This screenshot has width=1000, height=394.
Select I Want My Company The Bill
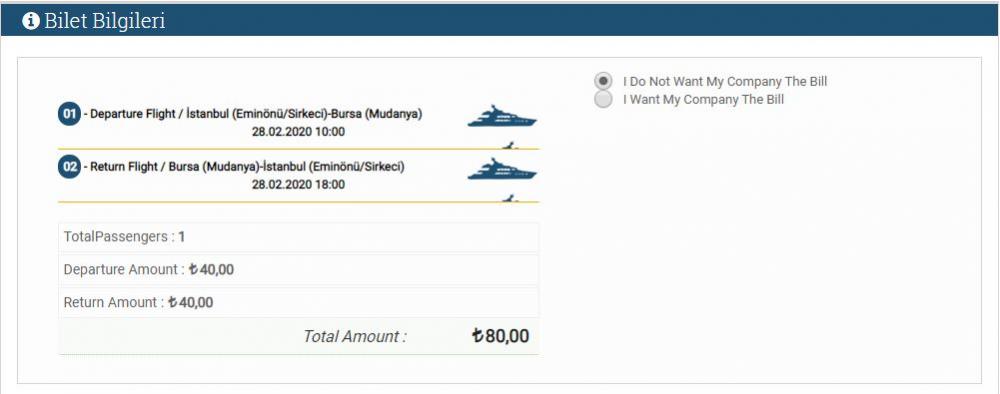[603, 99]
